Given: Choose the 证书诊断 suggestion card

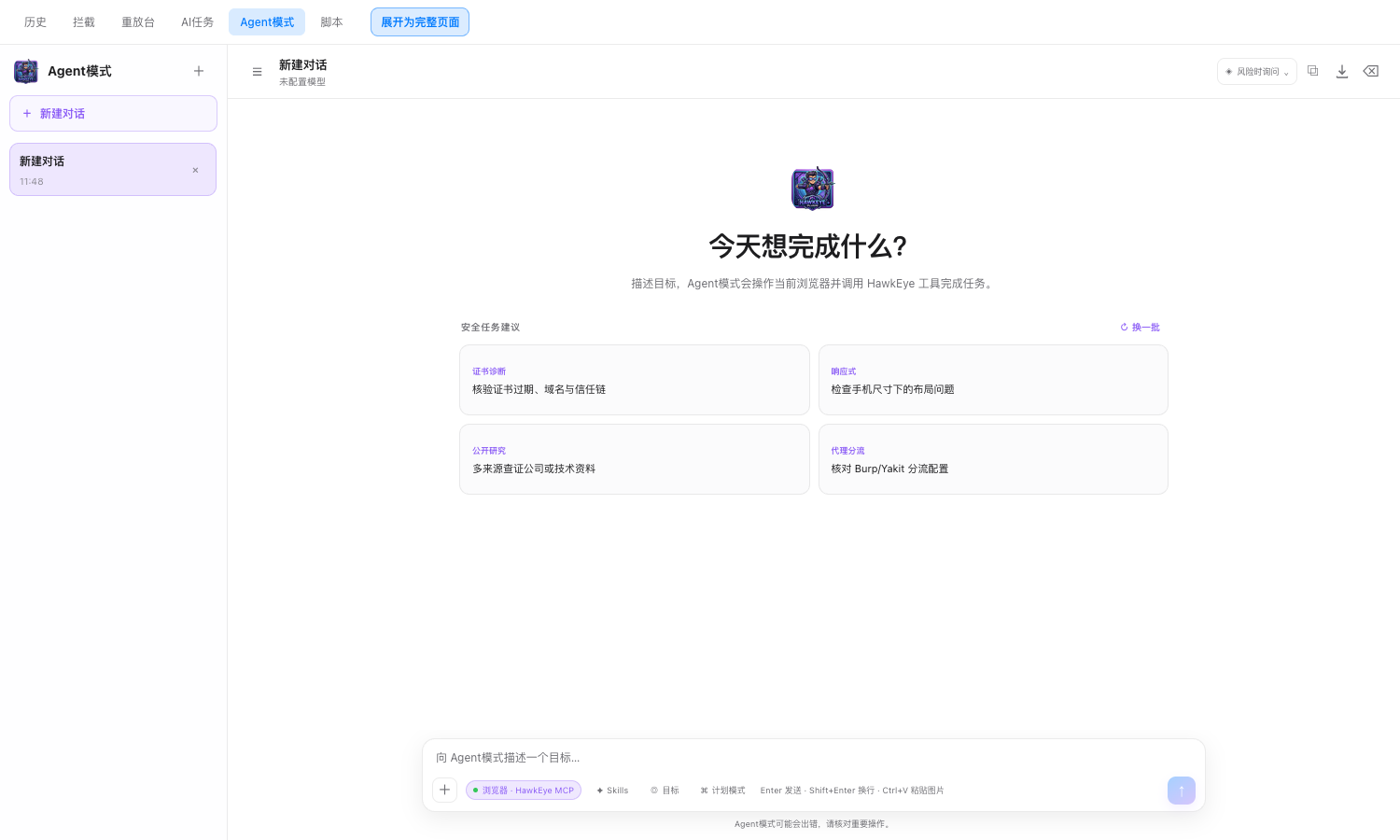Looking at the screenshot, I should (x=635, y=380).
